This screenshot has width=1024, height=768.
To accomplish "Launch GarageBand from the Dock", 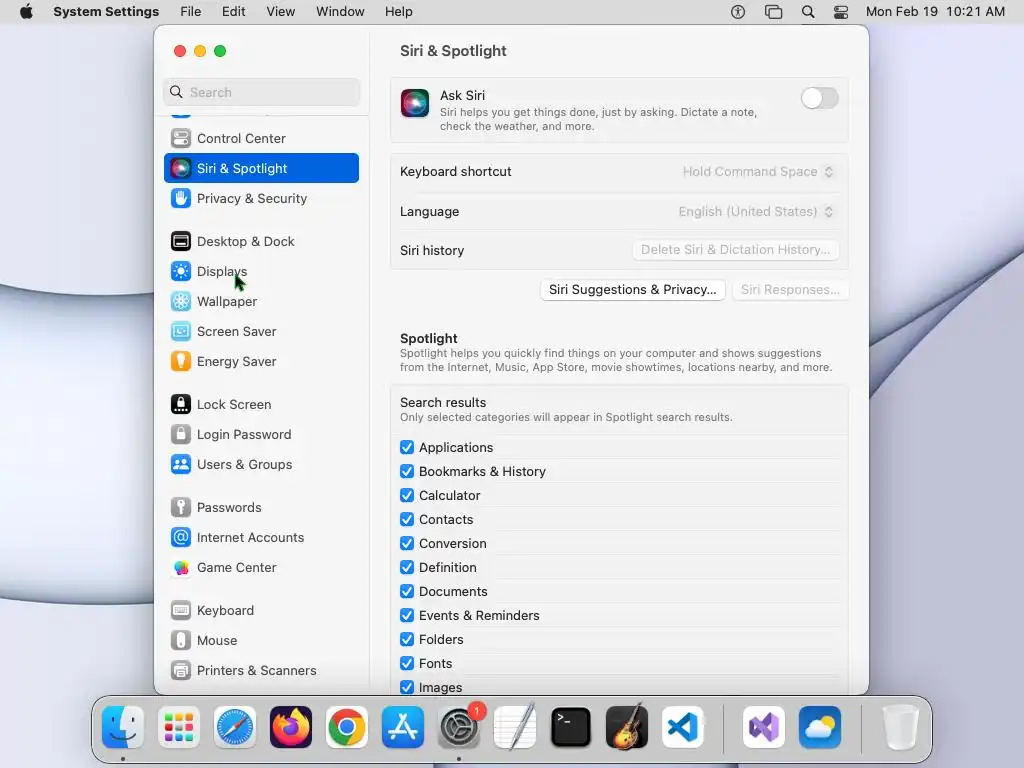I will click(627, 728).
